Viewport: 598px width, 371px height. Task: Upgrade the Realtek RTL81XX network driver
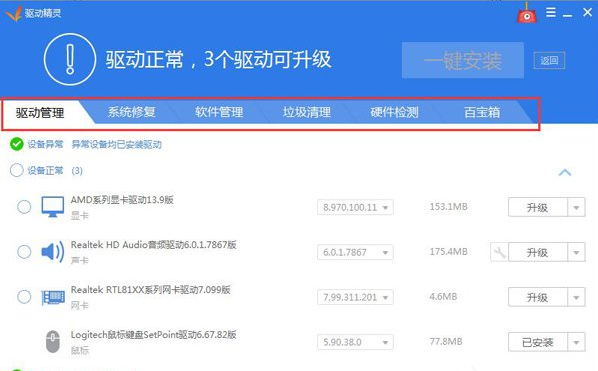[x=538, y=297]
